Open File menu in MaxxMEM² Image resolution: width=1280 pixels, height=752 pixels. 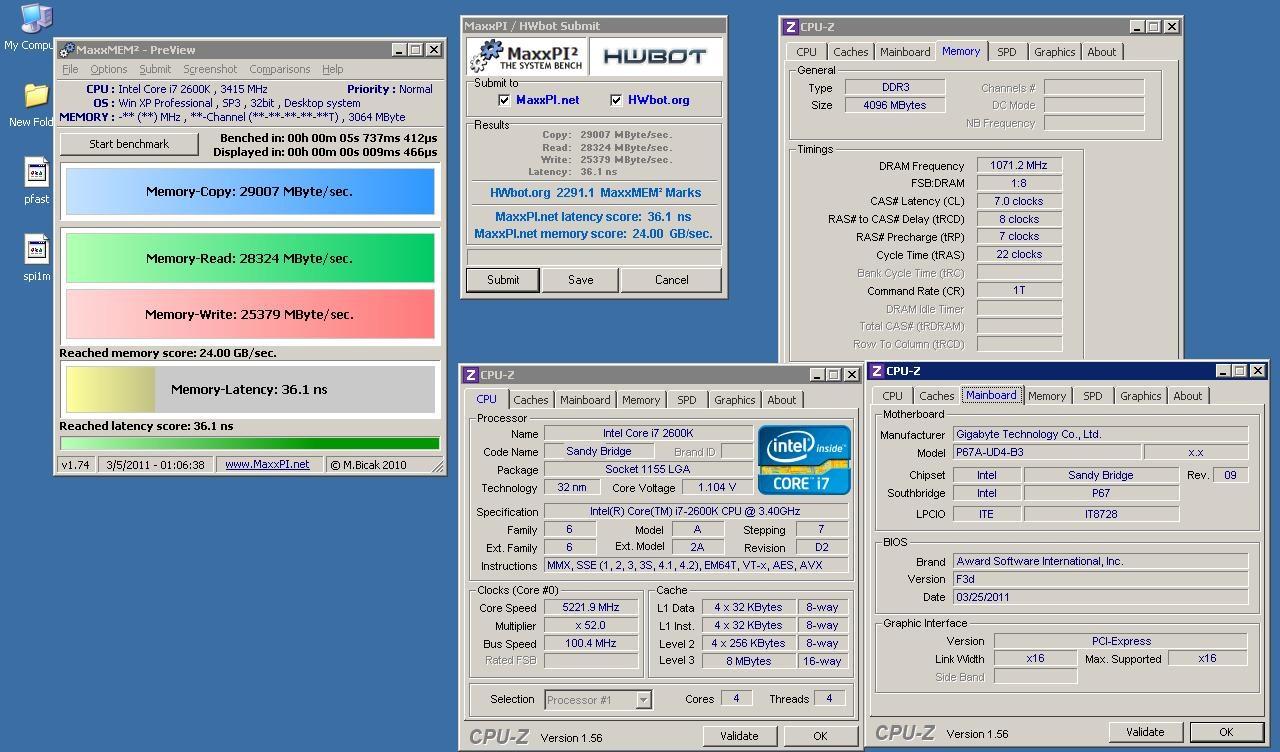(x=70, y=69)
